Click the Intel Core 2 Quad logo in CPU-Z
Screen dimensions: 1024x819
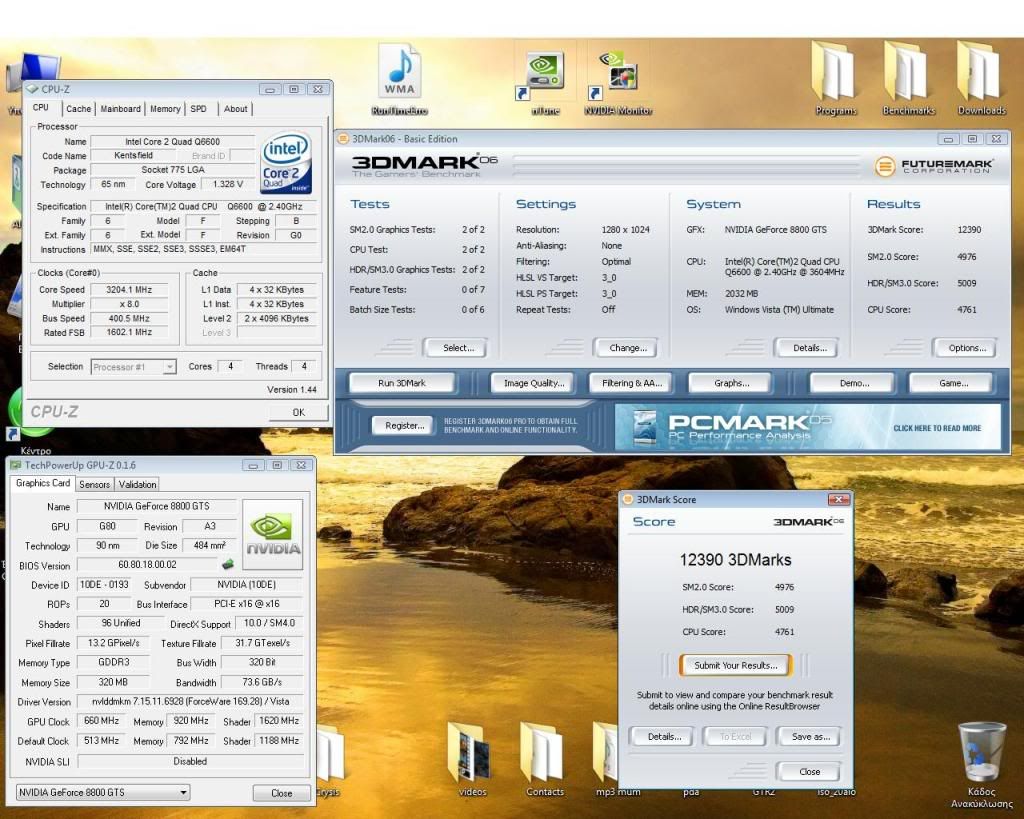point(287,165)
